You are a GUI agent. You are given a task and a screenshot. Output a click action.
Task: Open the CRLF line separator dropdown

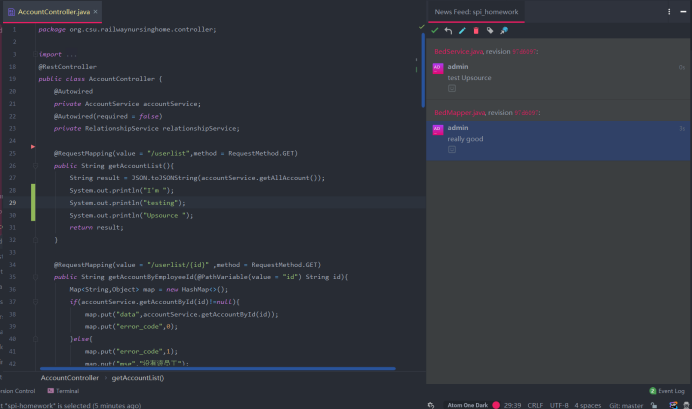coord(535,405)
